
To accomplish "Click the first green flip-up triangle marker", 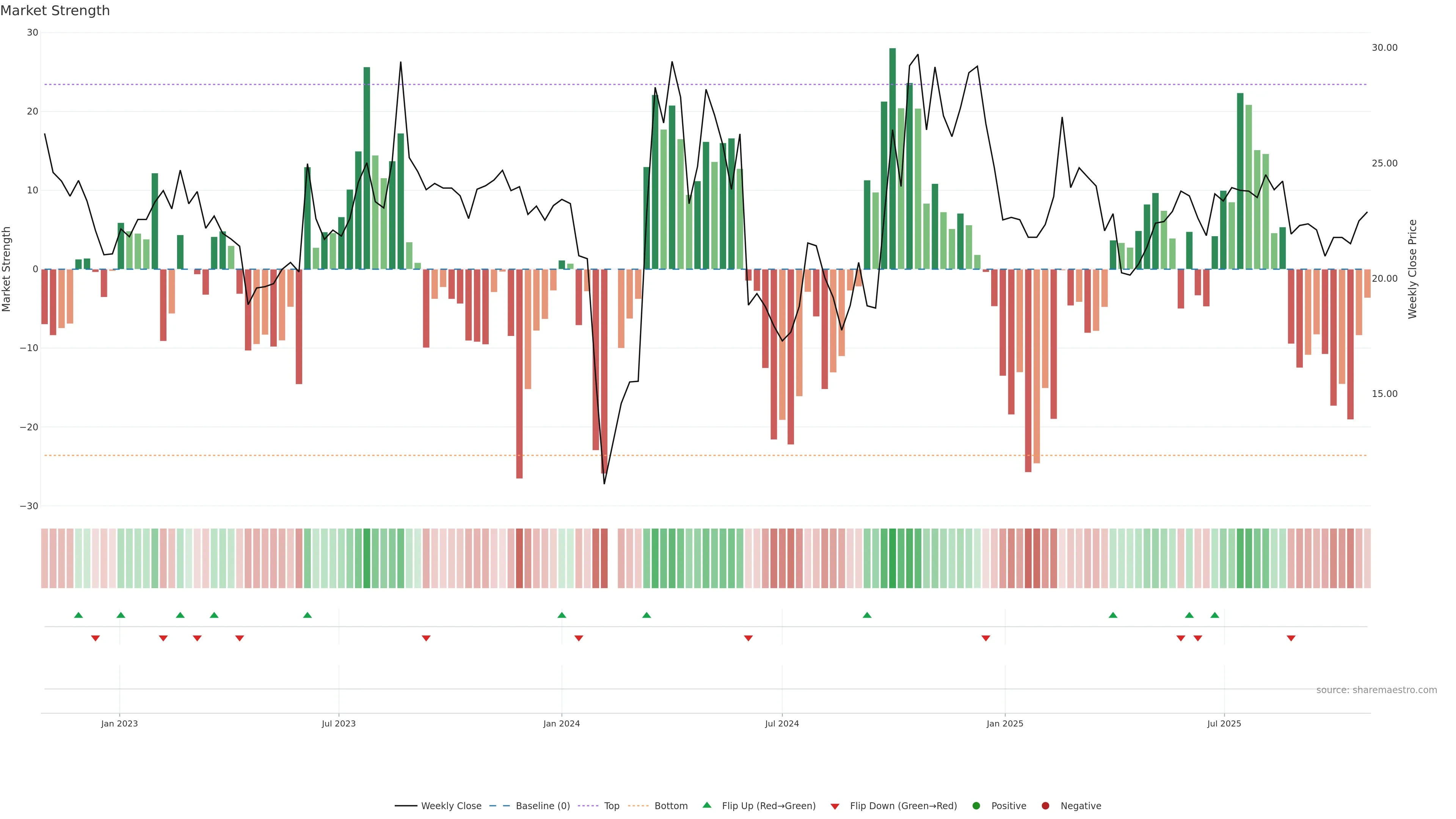I will pos(78,615).
